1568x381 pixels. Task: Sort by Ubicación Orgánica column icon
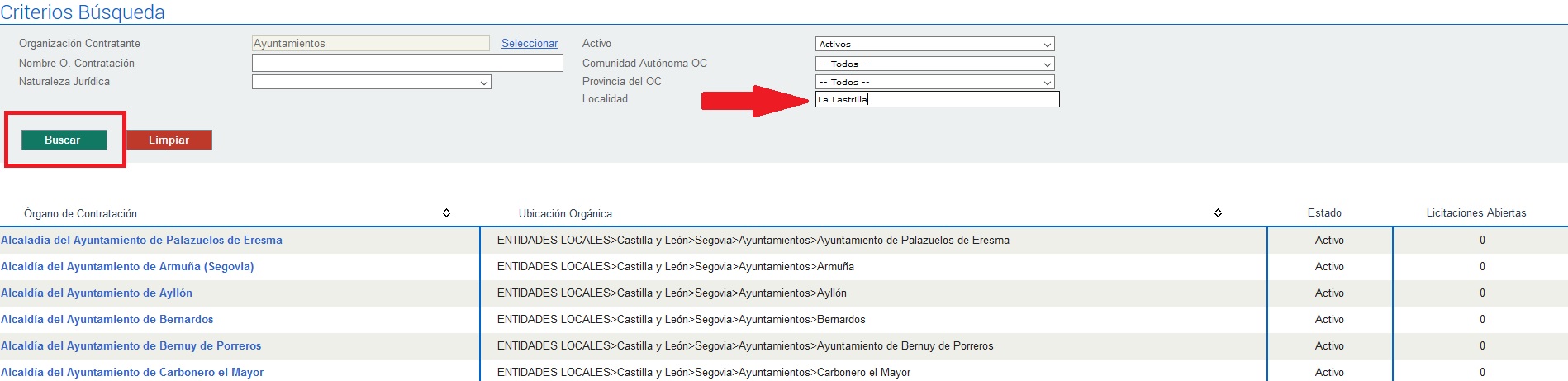tap(1218, 213)
